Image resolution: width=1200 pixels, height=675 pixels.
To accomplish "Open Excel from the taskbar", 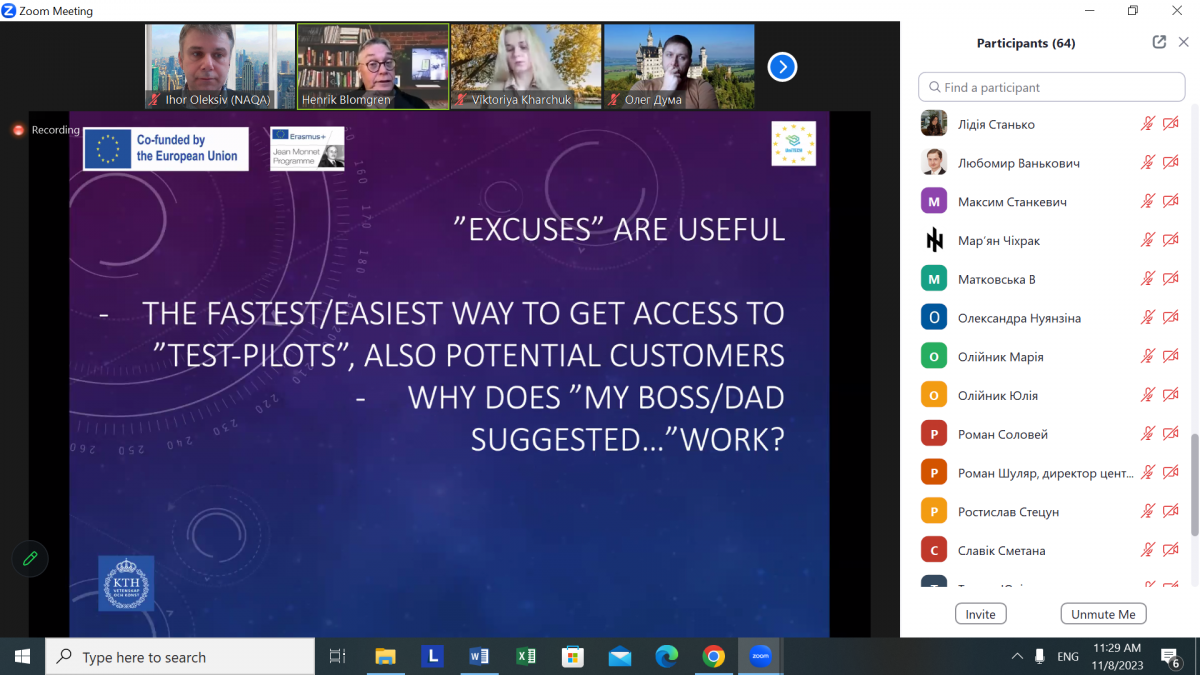I will pyautogui.click(x=525, y=657).
